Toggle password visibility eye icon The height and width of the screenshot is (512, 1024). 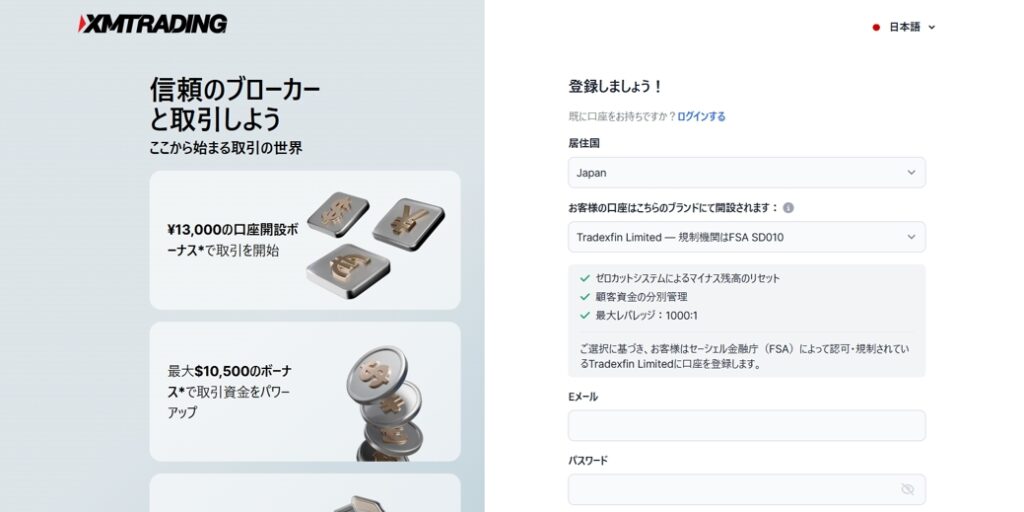coord(907,489)
